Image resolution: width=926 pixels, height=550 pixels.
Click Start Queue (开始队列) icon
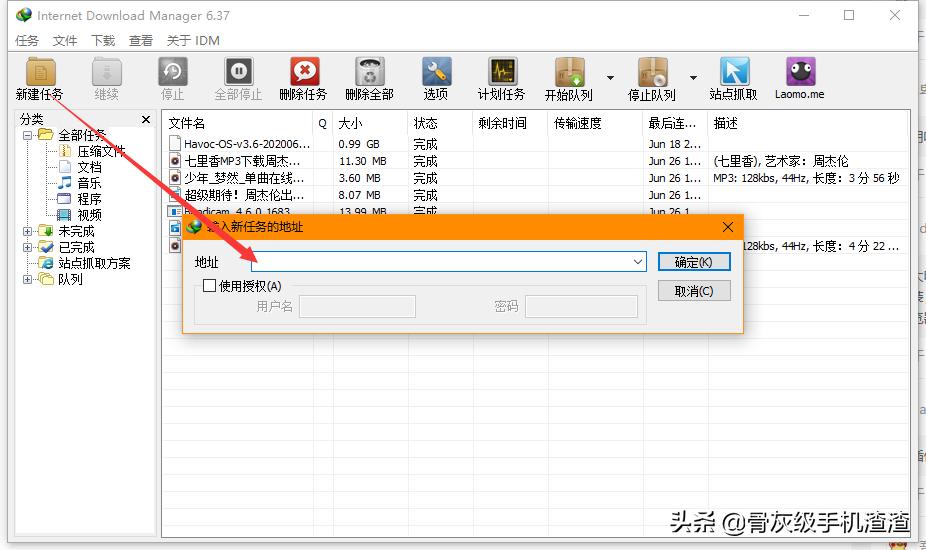[569, 72]
